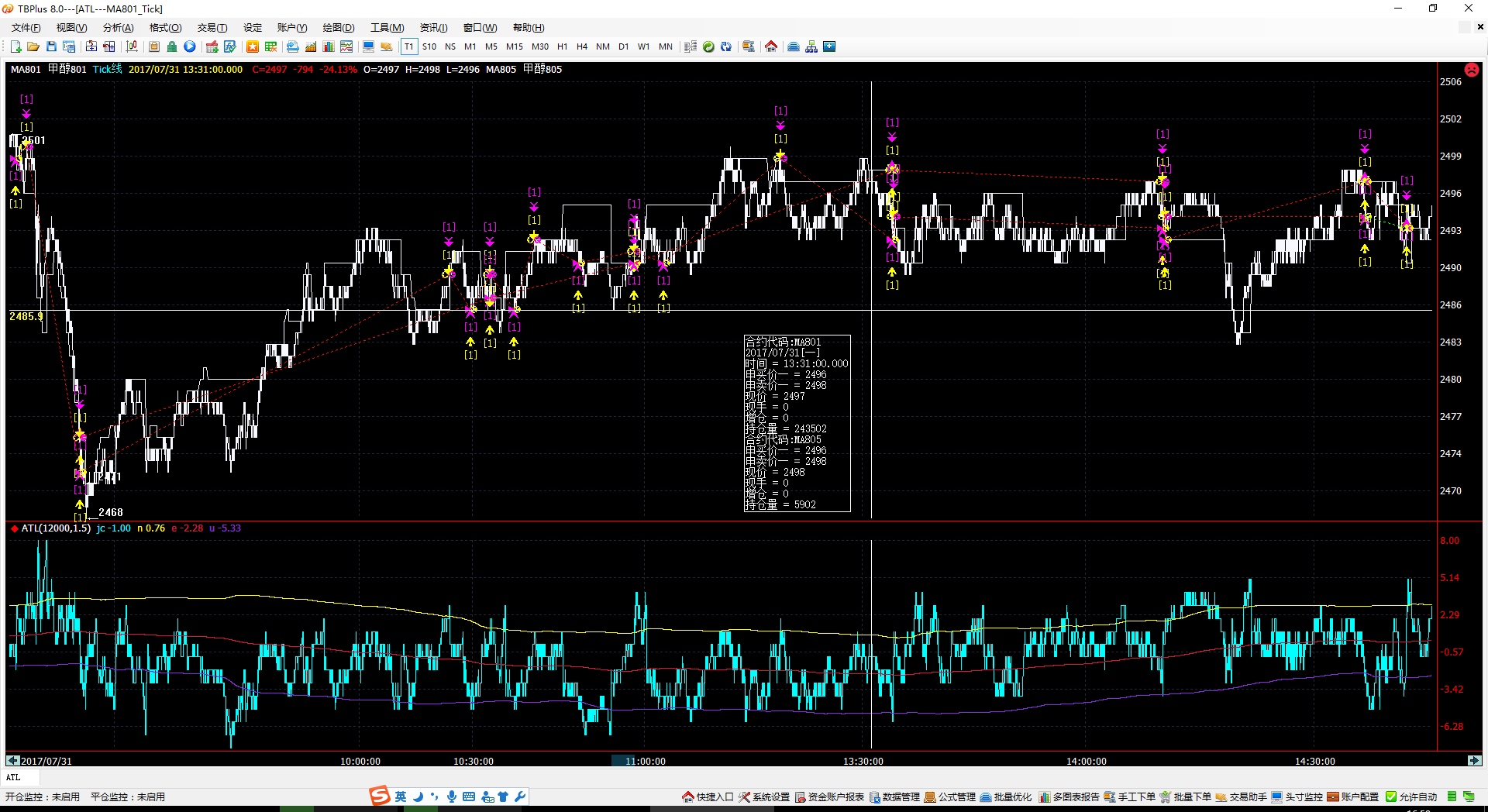
Task: Open the 帮助(H) menu
Action: (x=529, y=28)
